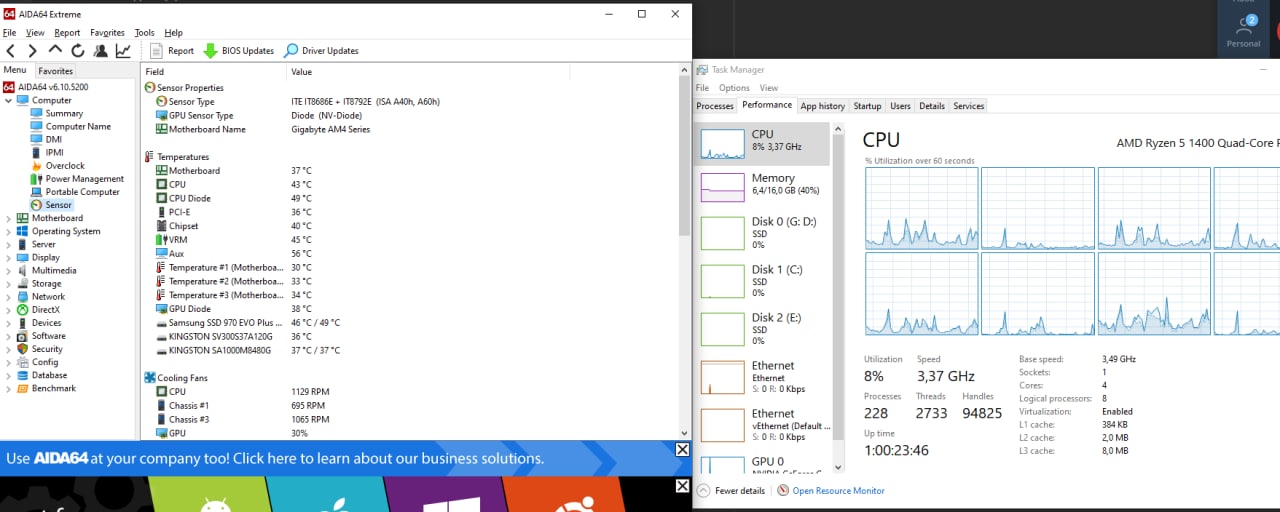Open Task Manager App history tab
The height and width of the screenshot is (512, 1280).
pyautogui.click(x=823, y=106)
